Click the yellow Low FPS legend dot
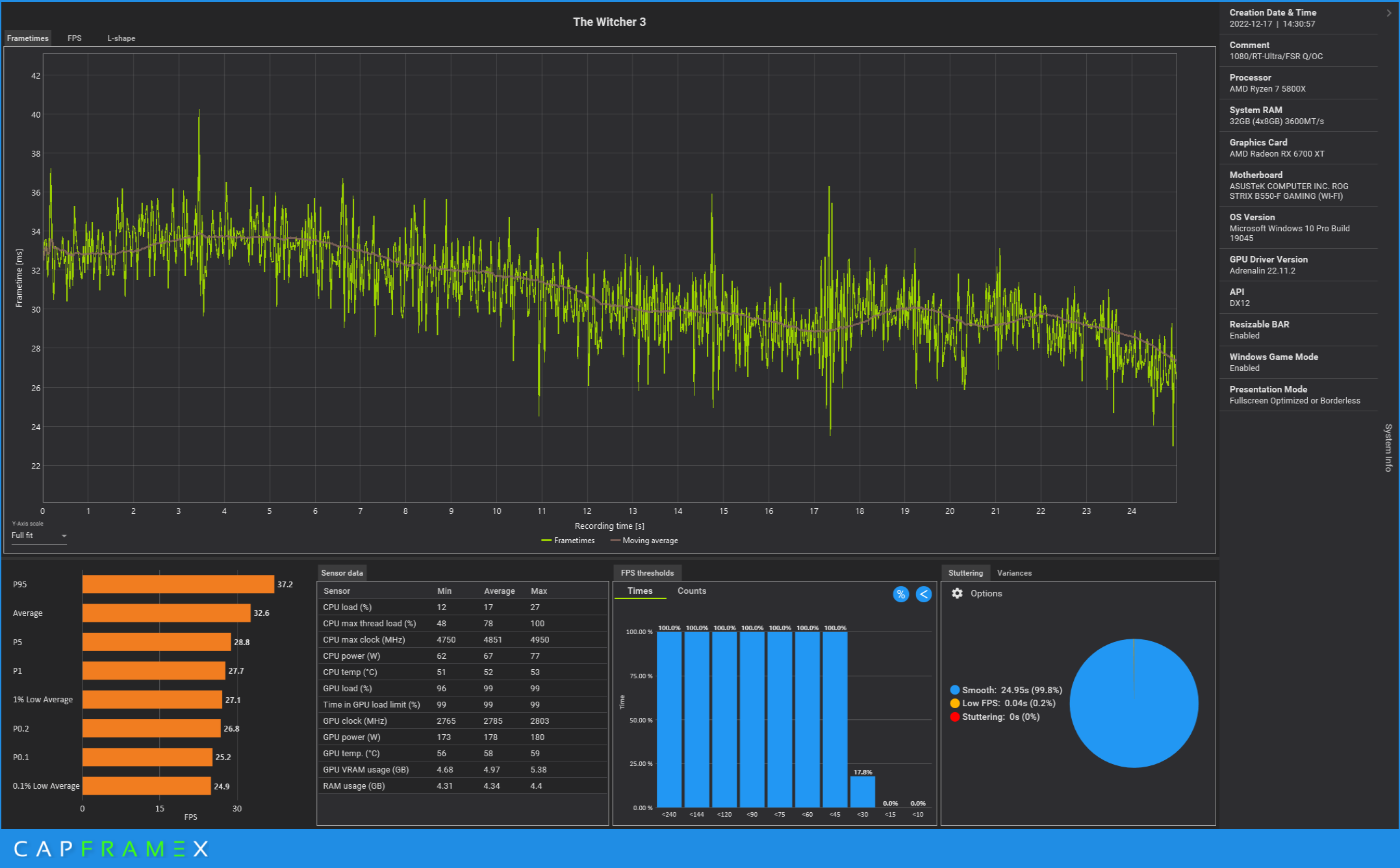Screen dimensions: 1400x868 click(954, 703)
